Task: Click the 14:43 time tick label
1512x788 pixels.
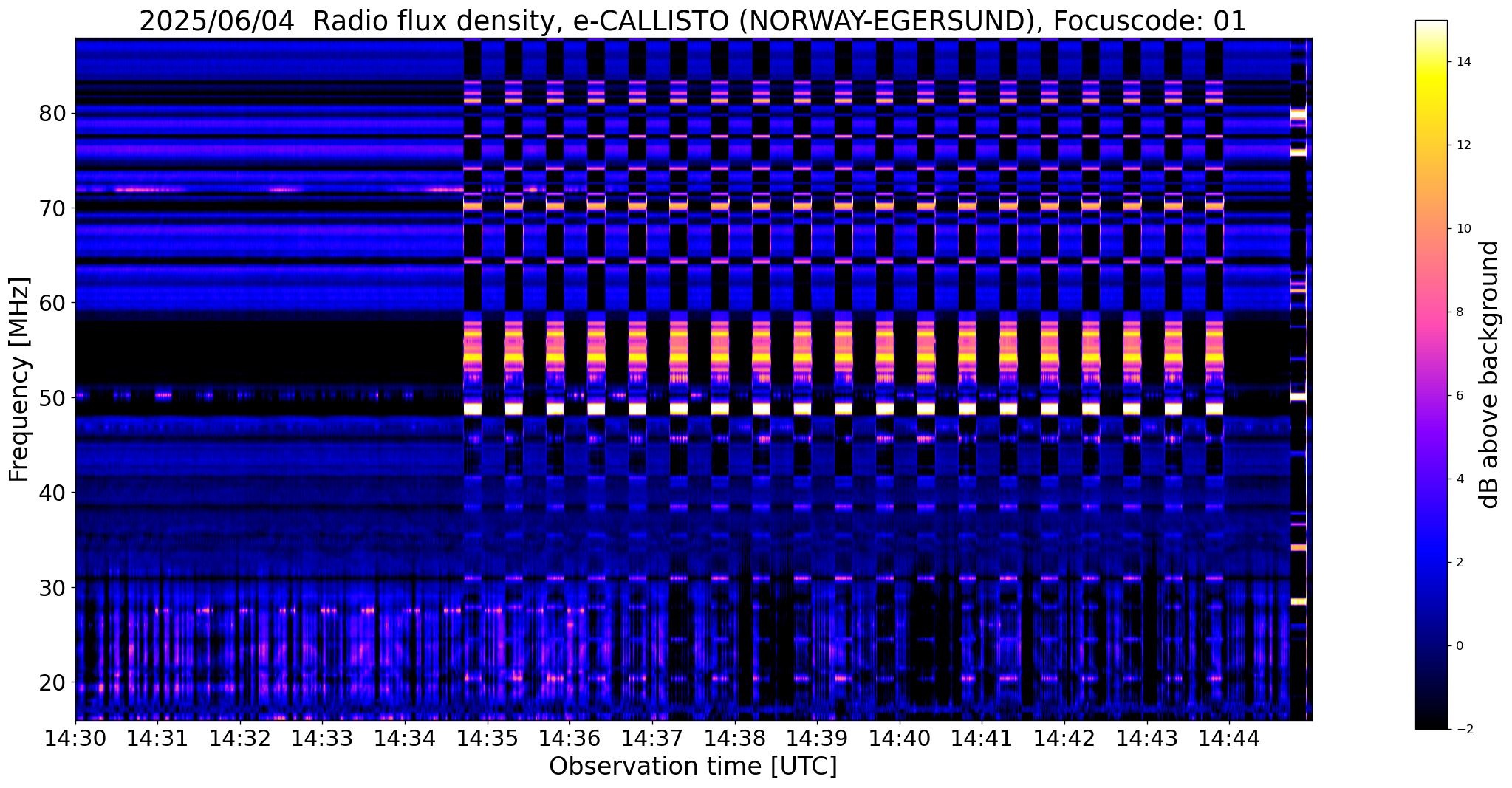Action: coord(1147,739)
